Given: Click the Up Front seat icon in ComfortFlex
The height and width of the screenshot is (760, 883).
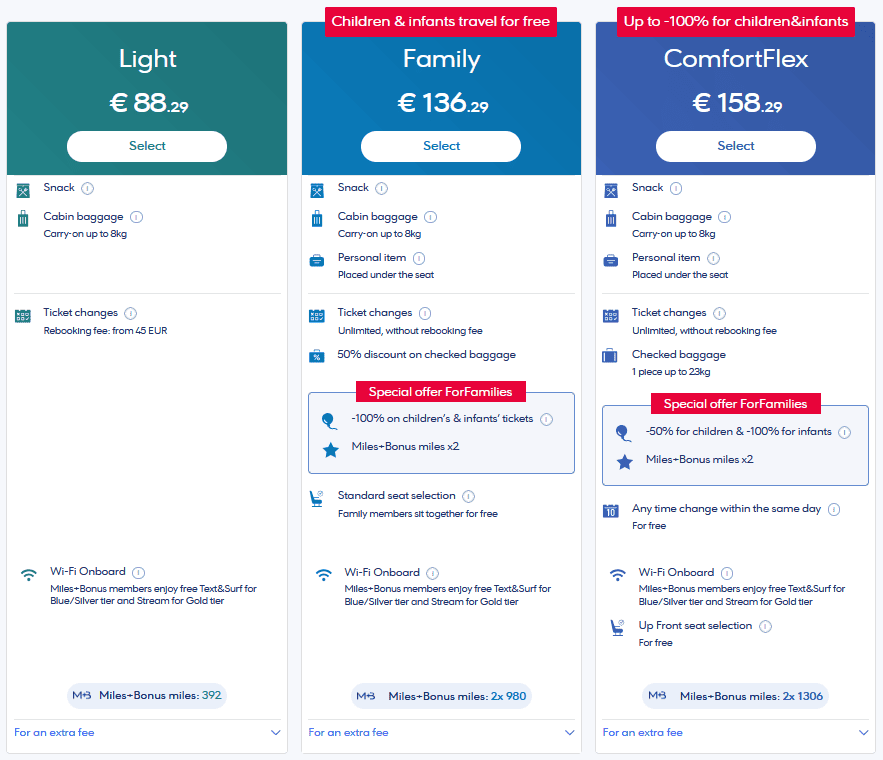Looking at the screenshot, I should pos(617,628).
